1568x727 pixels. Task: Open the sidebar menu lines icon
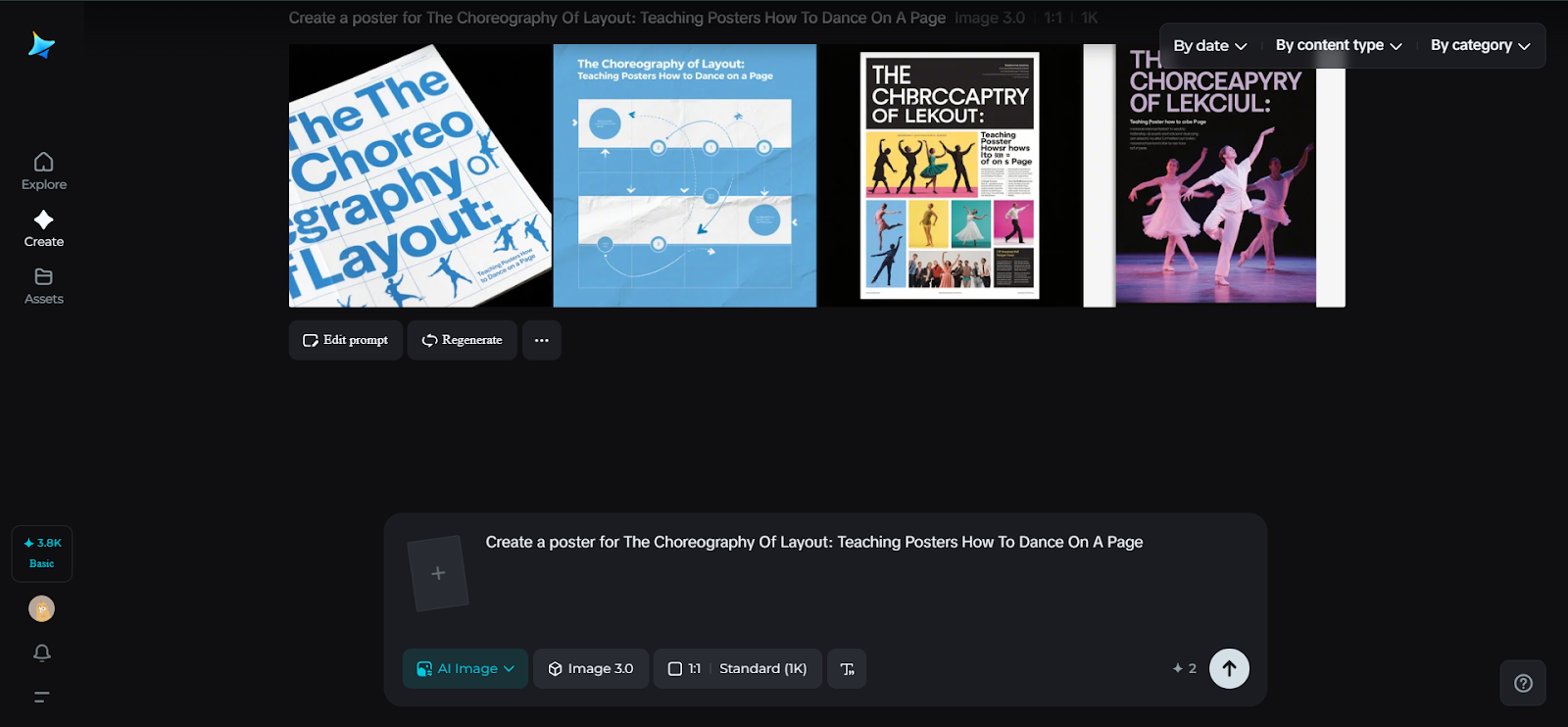coord(42,697)
